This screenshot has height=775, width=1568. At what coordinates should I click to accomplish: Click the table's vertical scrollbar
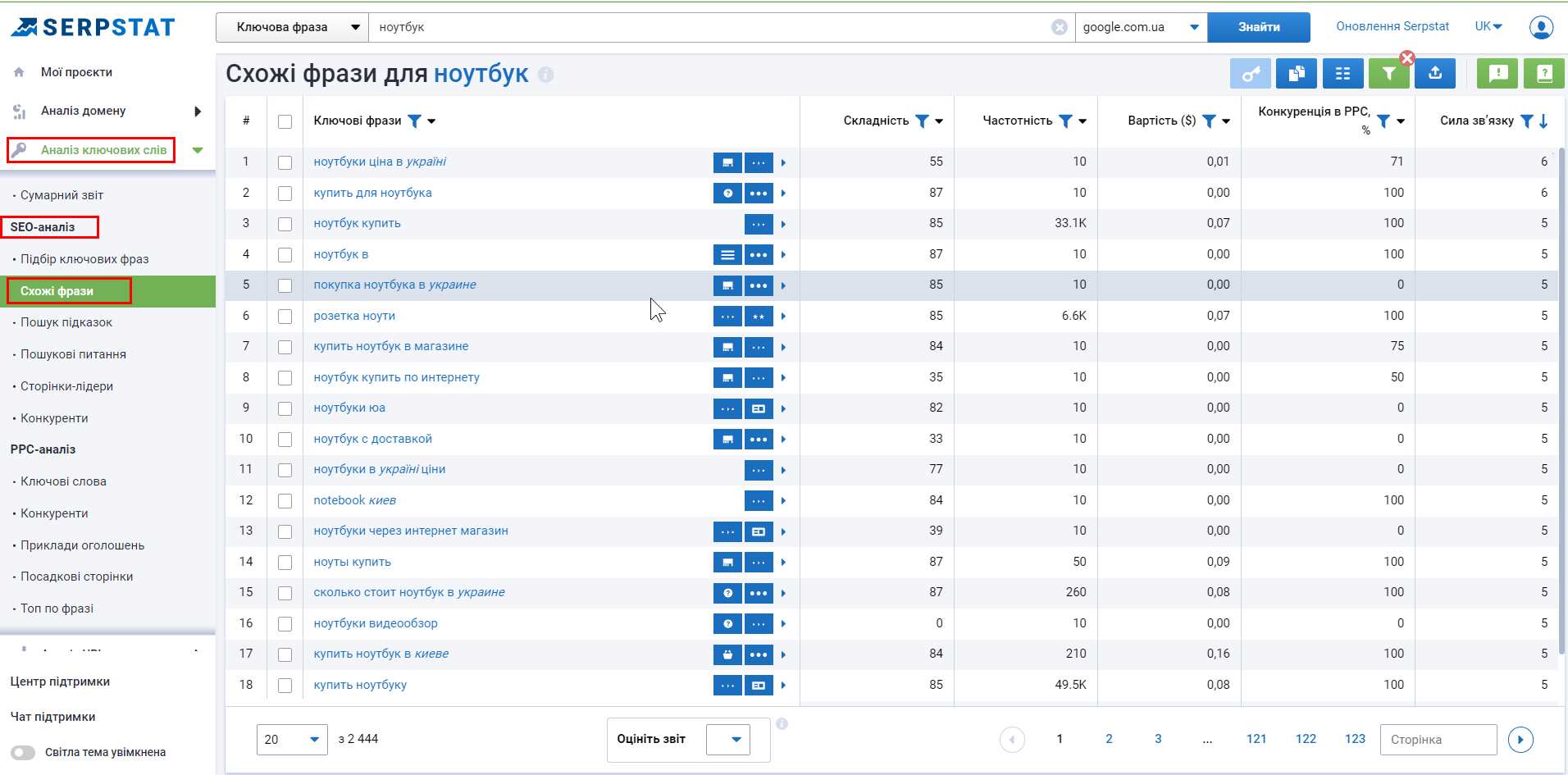[1561, 402]
